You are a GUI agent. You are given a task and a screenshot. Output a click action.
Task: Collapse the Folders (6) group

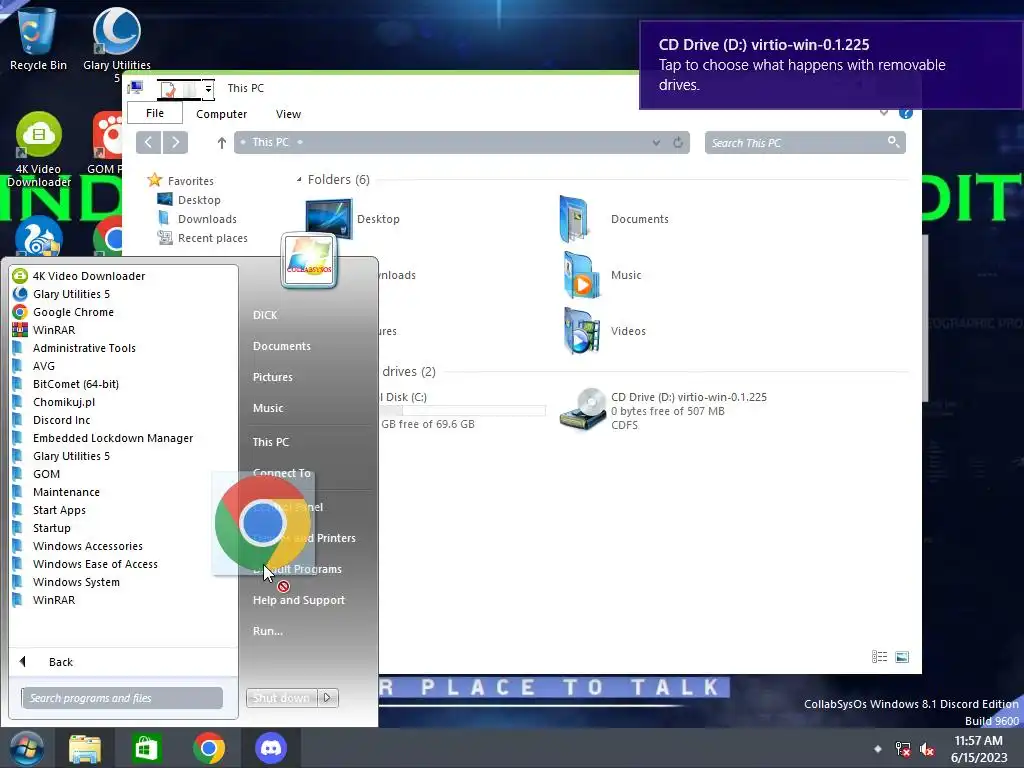(299, 180)
